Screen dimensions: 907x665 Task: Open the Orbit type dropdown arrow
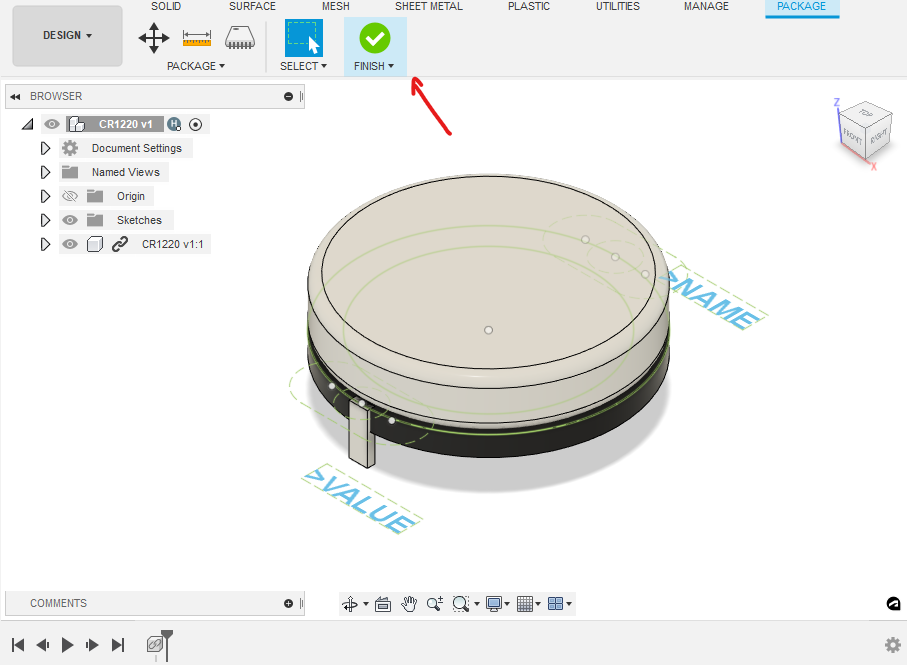tap(366, 604)
